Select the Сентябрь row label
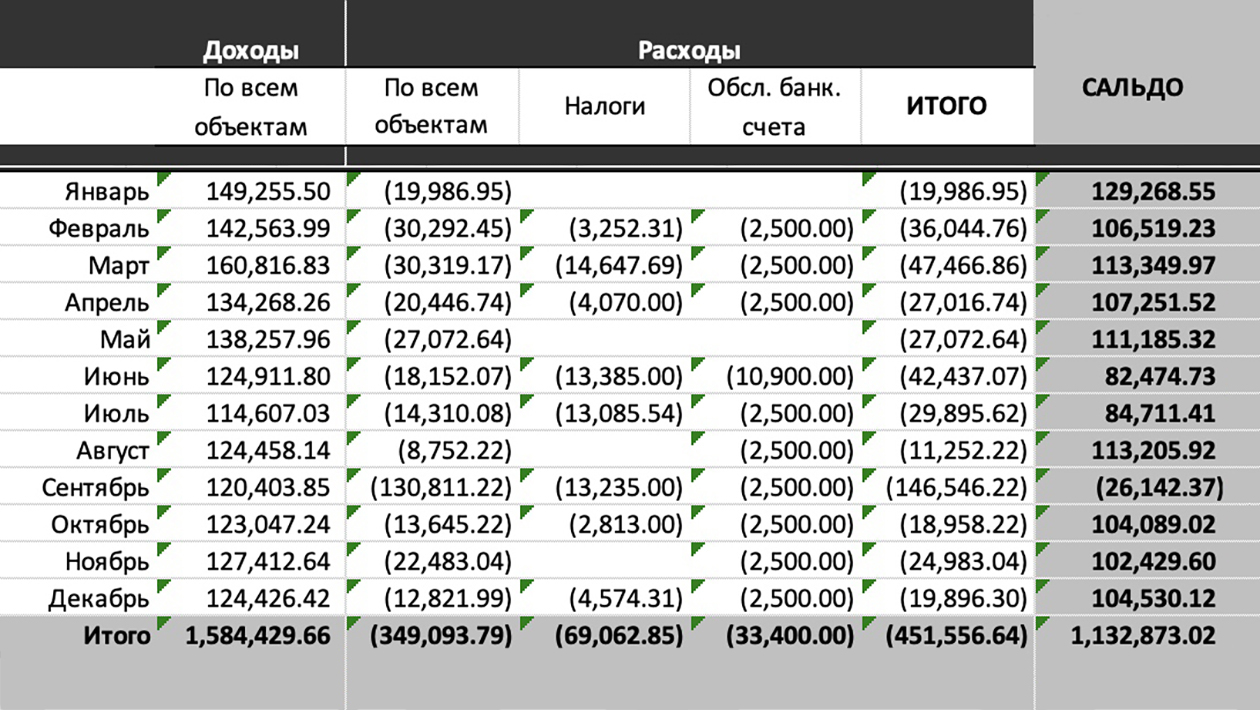The width and height of the screenshot is (1260, 710). click(95, 487)
